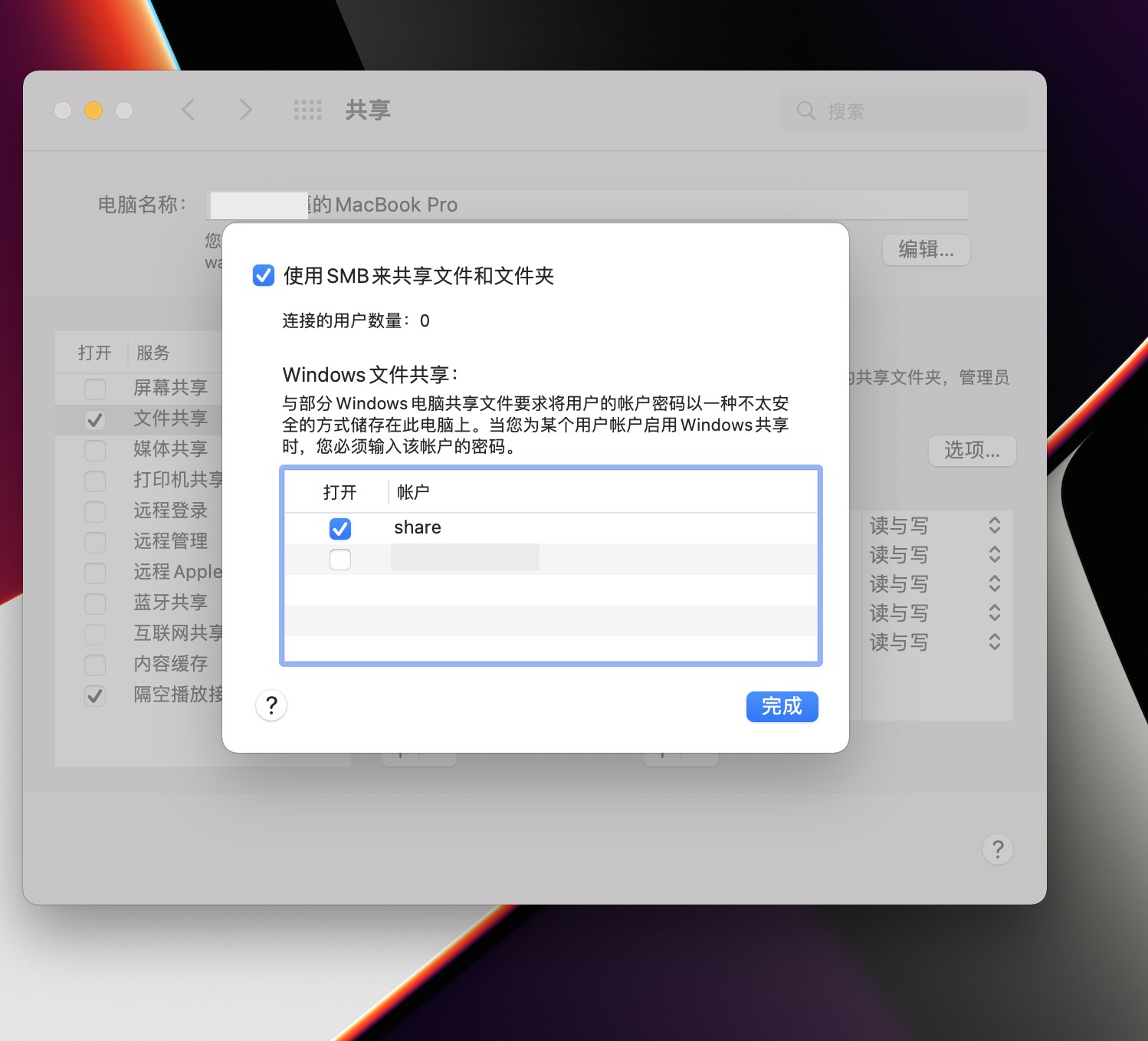The width and height of the screenshot is (1148, 1041).
Task: Click the 完成 button
Action: 782,706
